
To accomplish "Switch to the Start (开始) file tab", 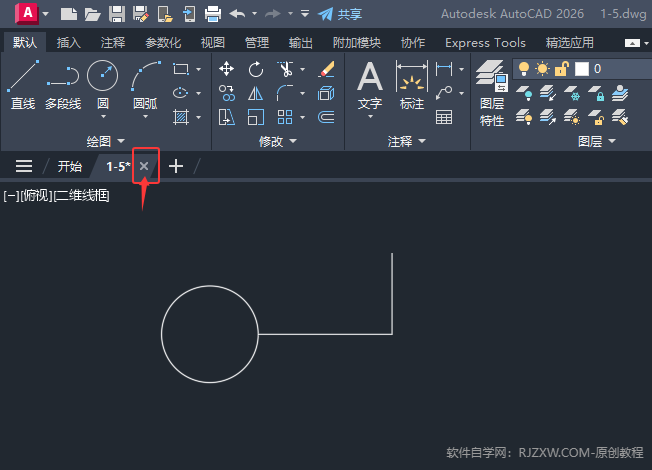I will tap(69, 166).
